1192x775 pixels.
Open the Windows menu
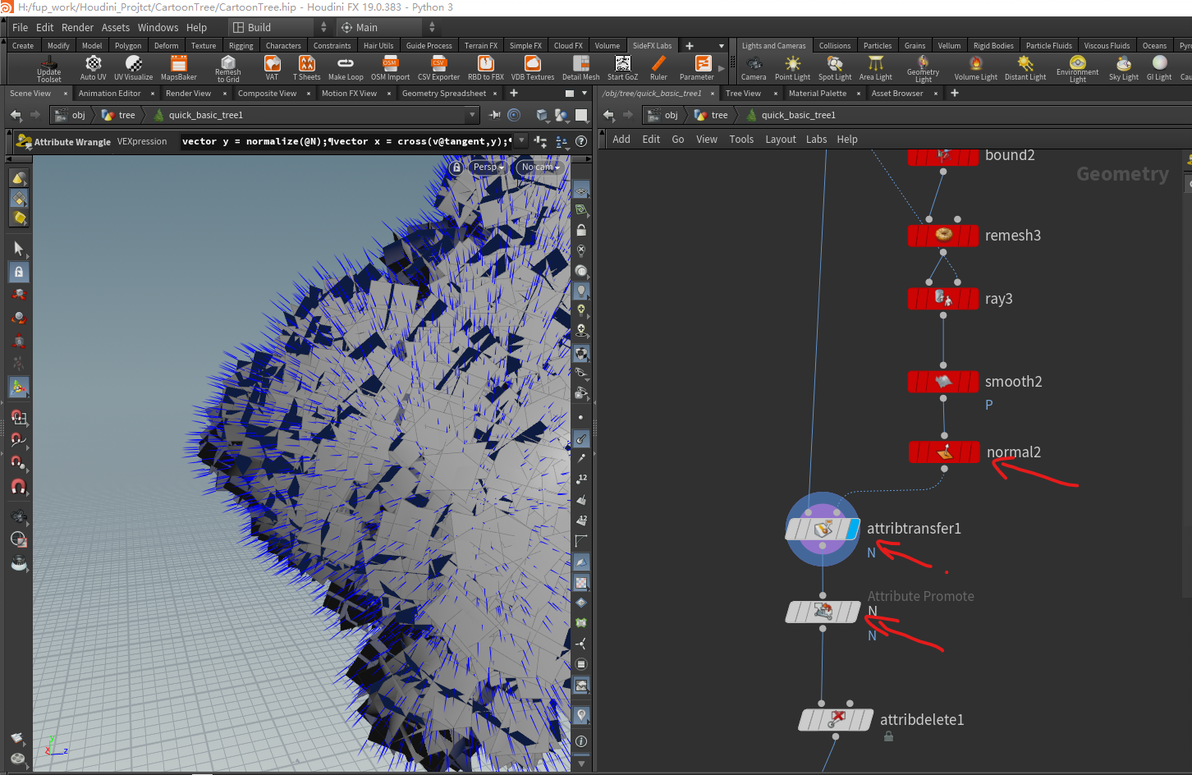157,28
